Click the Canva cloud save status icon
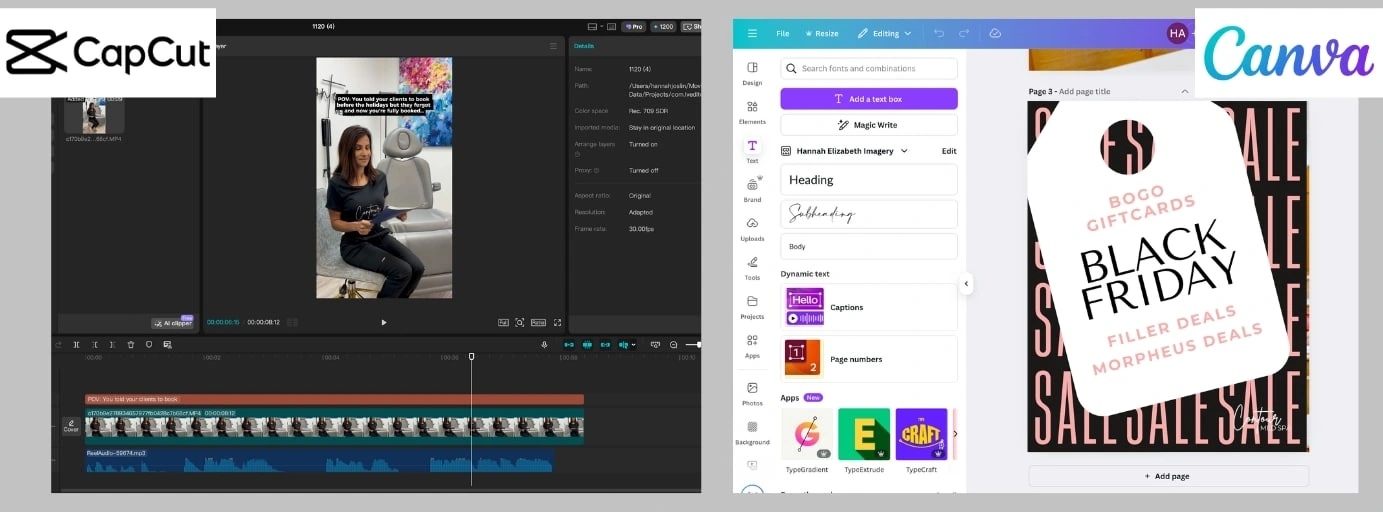Image resolution: width=1383 pixels, height=512 pixels. pos(995,33)
